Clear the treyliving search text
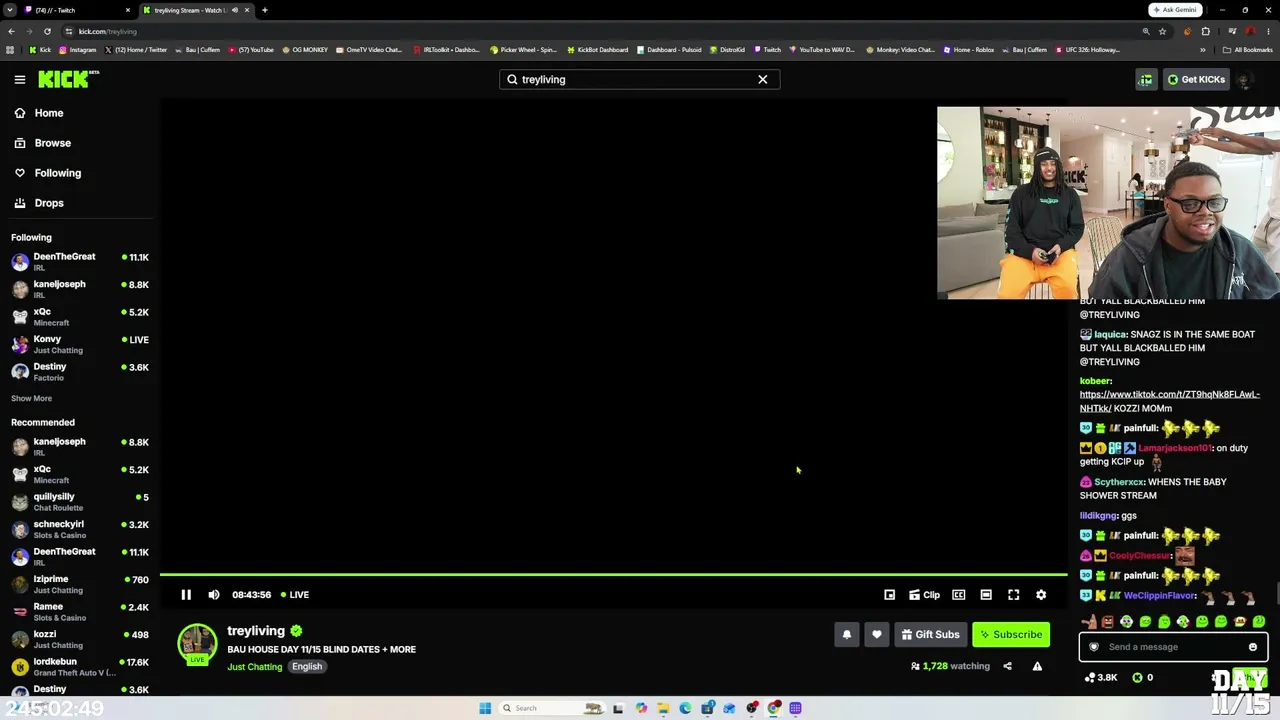This screenshot has height=720, width=1280. pos(762,79)
